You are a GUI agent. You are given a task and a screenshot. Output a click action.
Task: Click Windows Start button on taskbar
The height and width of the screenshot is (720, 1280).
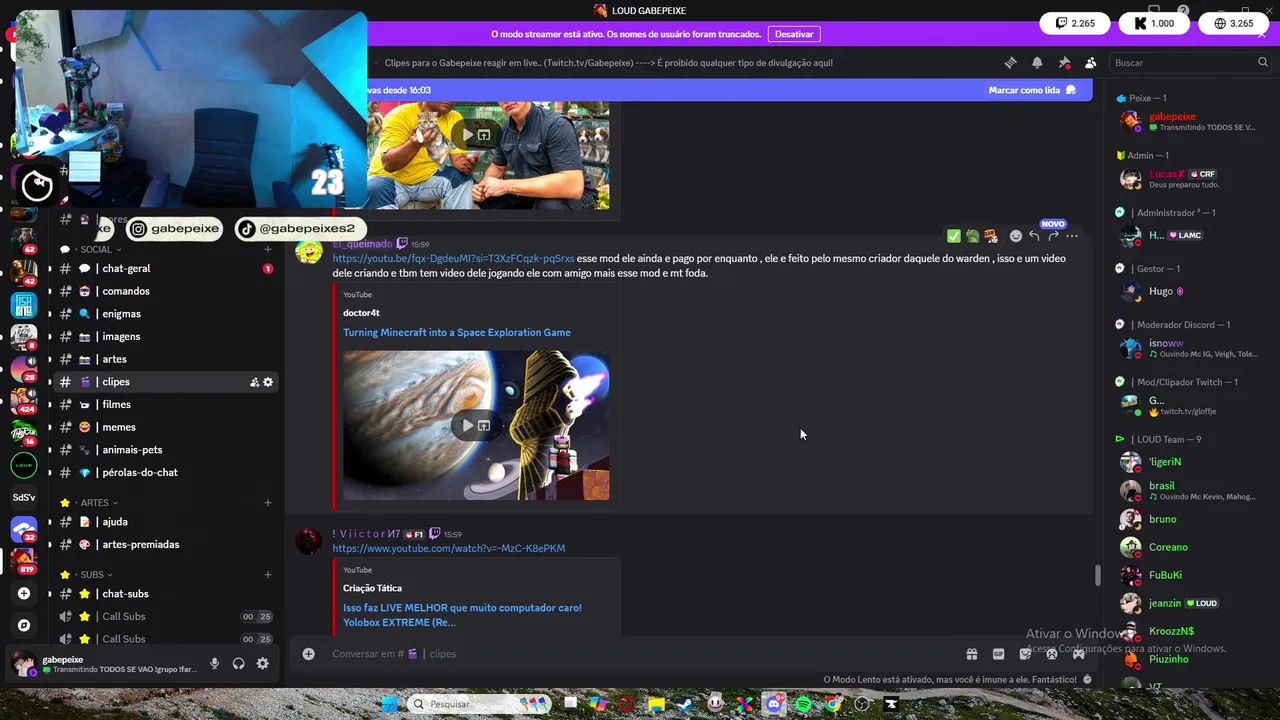(389, 704)
